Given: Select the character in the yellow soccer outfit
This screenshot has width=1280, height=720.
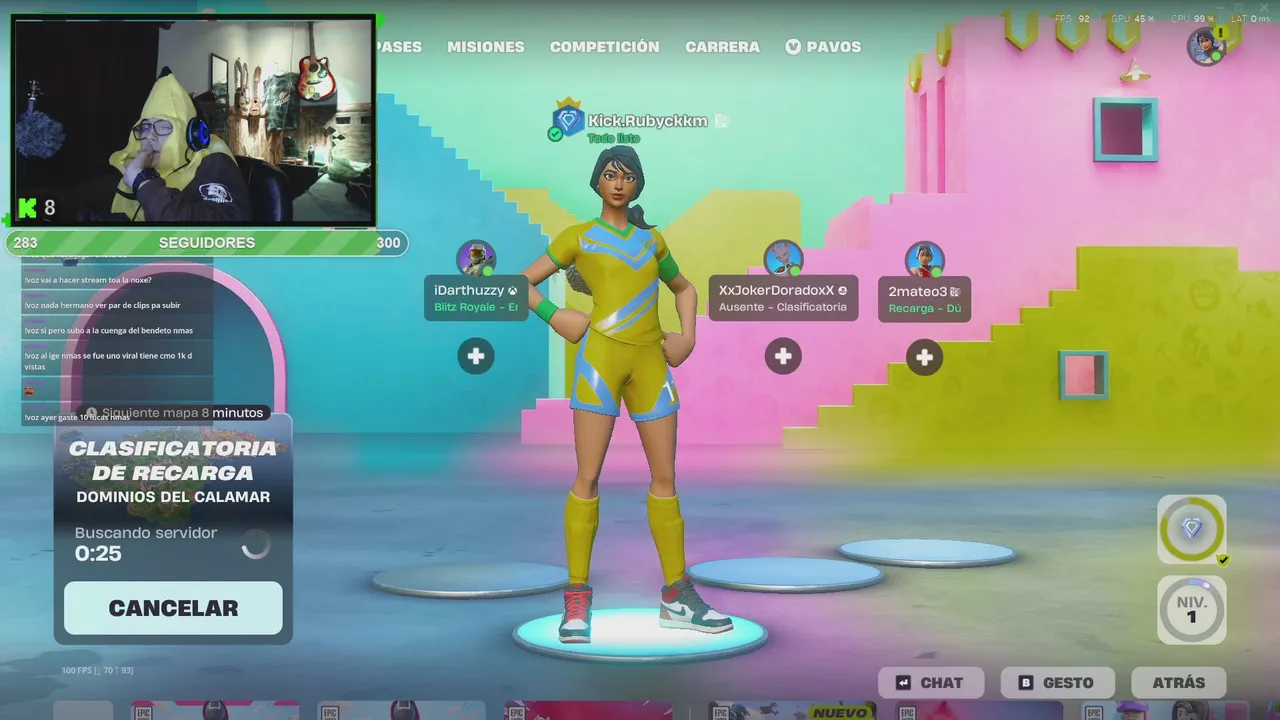Looking at the screenshot, I should pos(620,395).
